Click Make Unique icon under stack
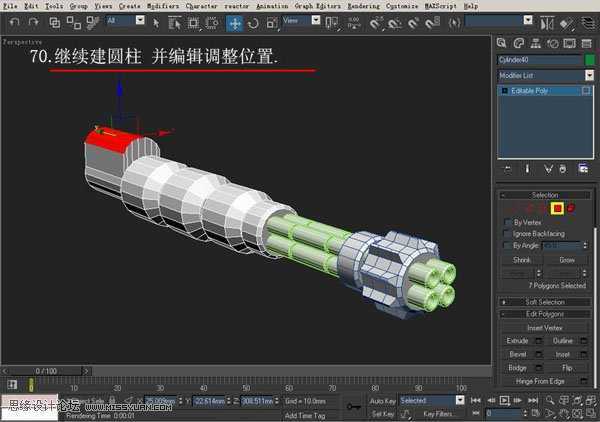This screenshot has height=422, width=600. [x=548, y=169]
